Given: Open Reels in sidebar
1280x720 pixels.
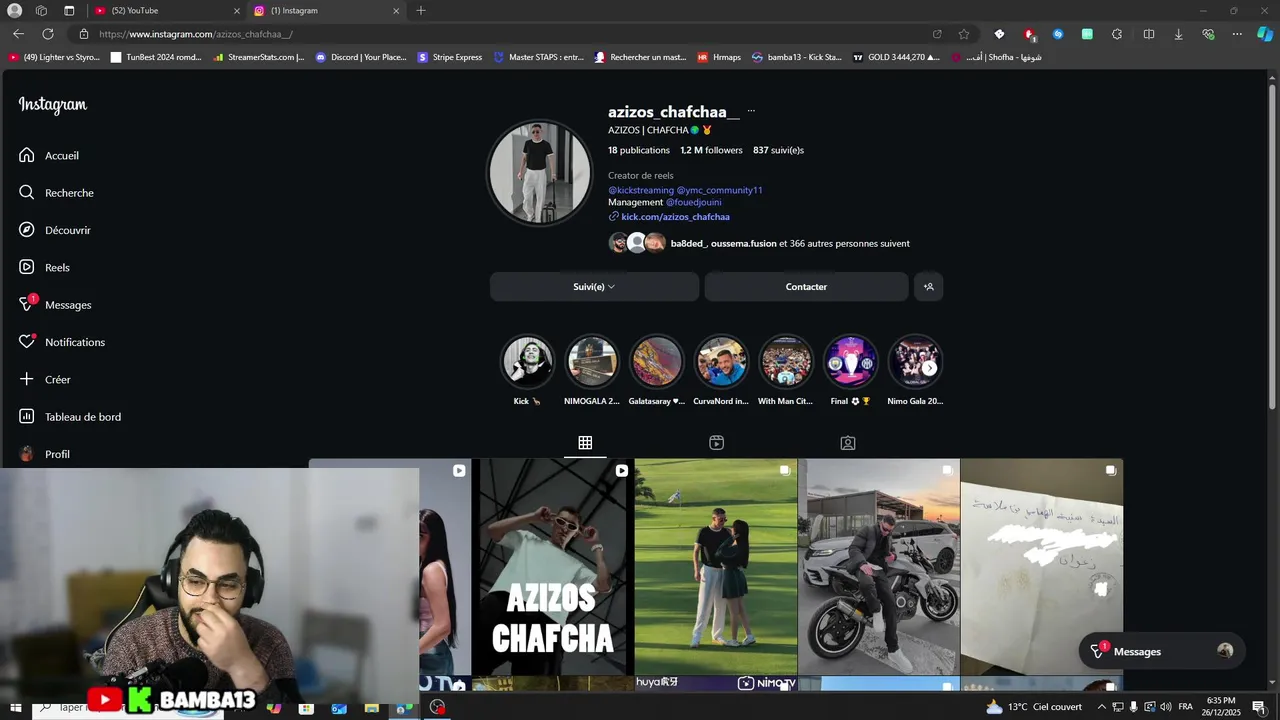Looking at the screenshot, I should click(x=44, y=267).
